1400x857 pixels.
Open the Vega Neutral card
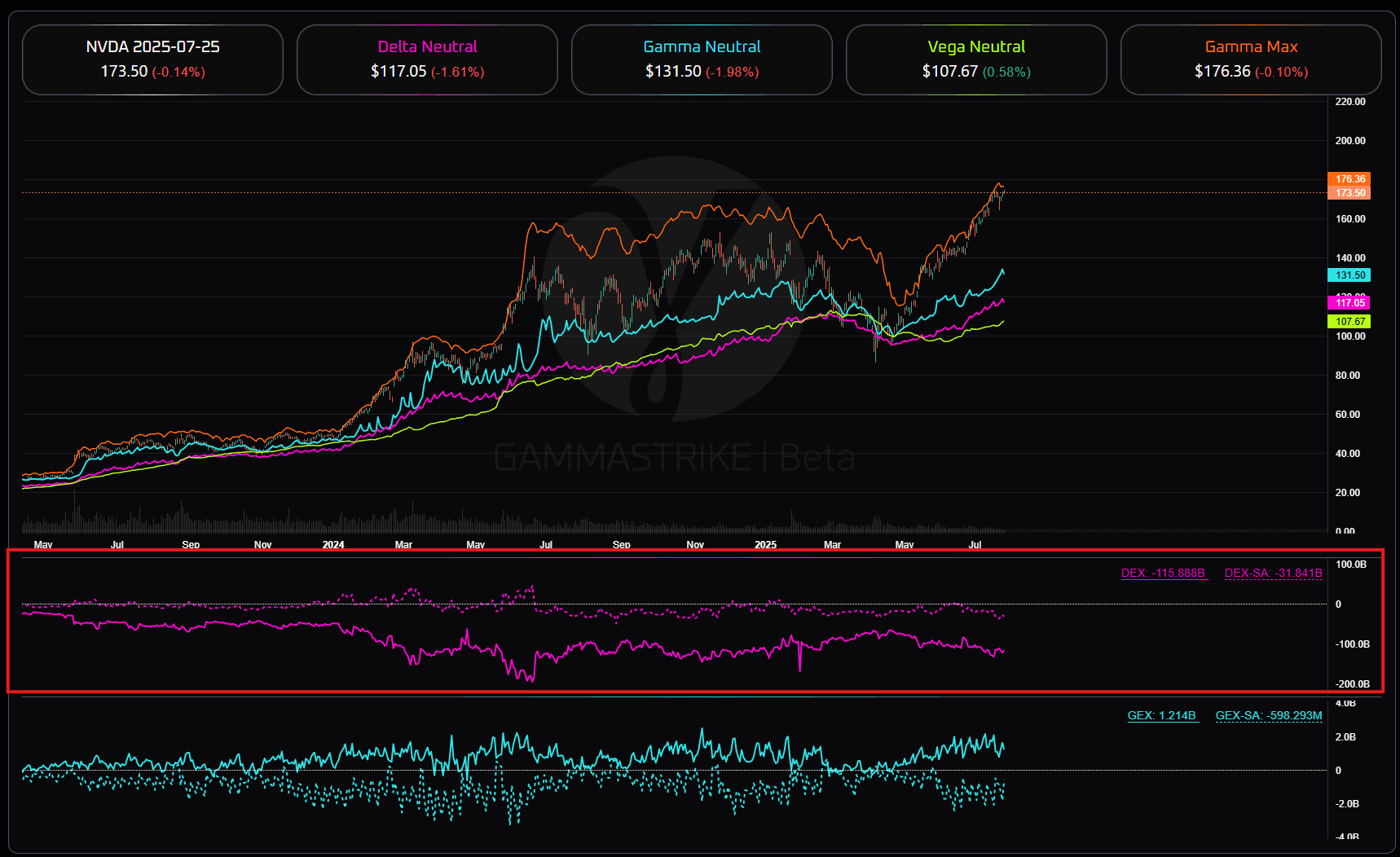point(976,59)
